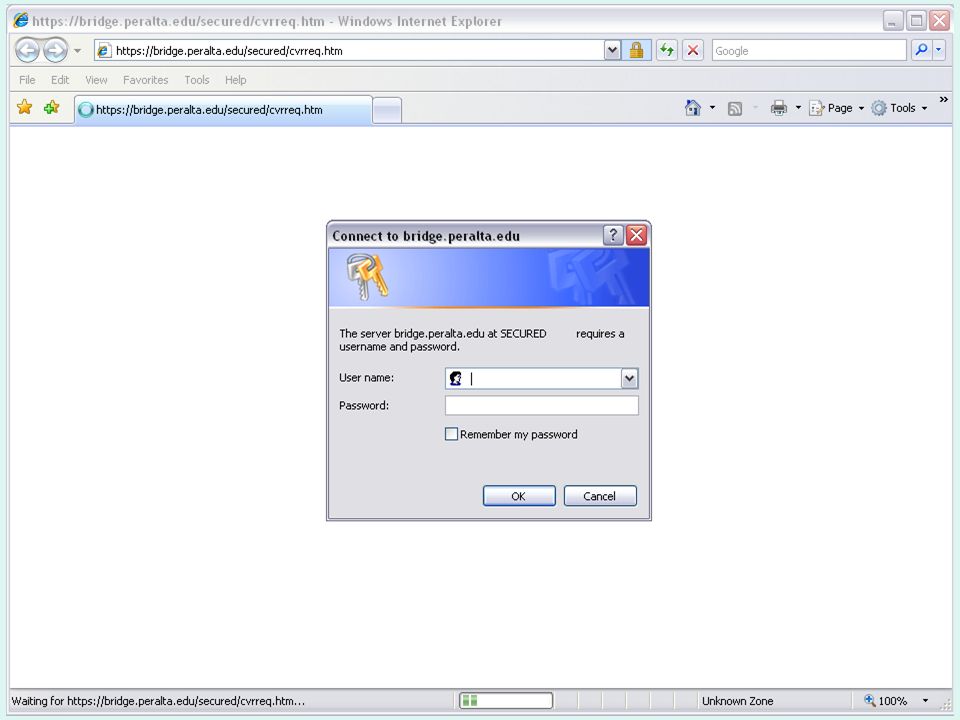Enable Remember my password checkbox

point(451,434)
